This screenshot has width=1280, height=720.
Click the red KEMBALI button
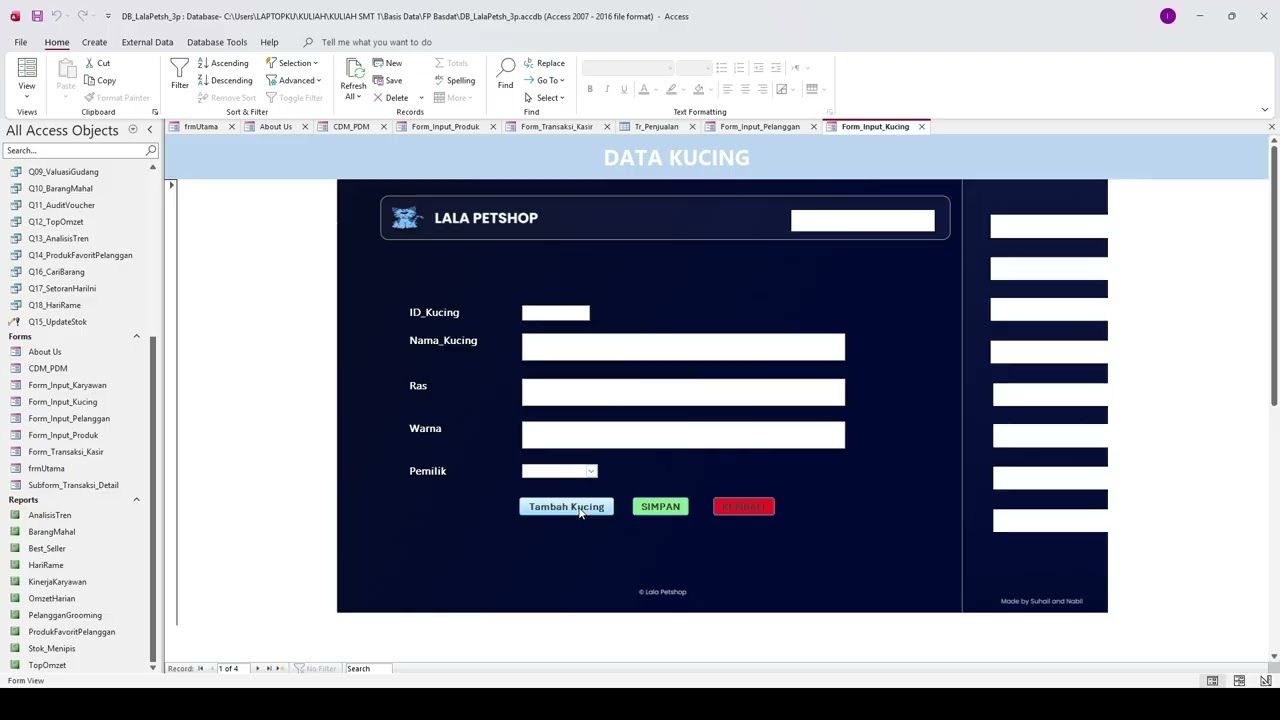pyautogui.click(x=744, y=507)
